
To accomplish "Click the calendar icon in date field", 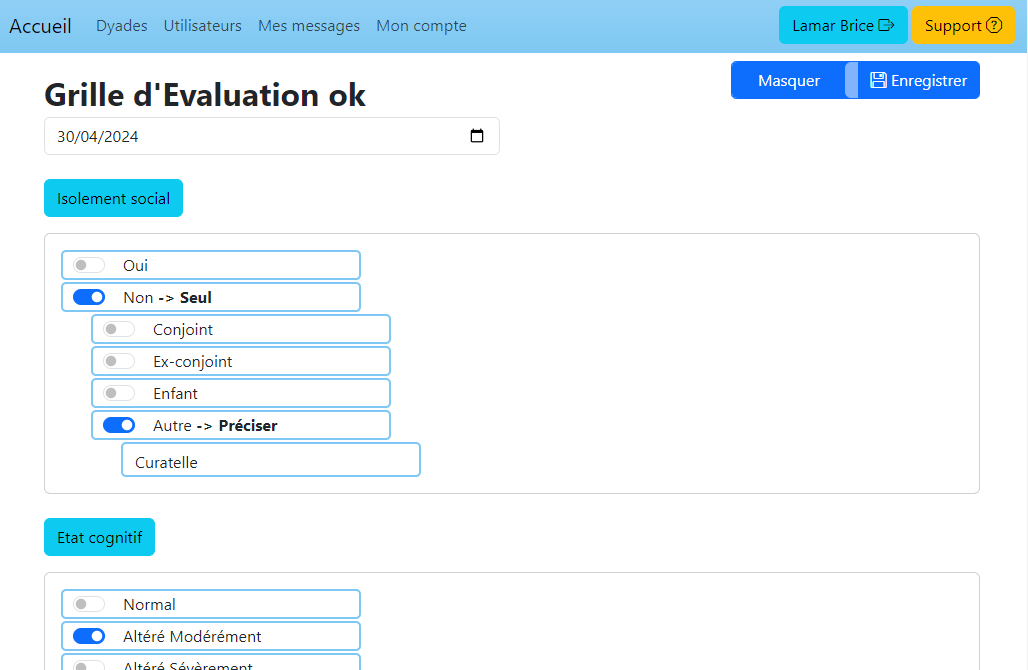I will click(477, 136).
